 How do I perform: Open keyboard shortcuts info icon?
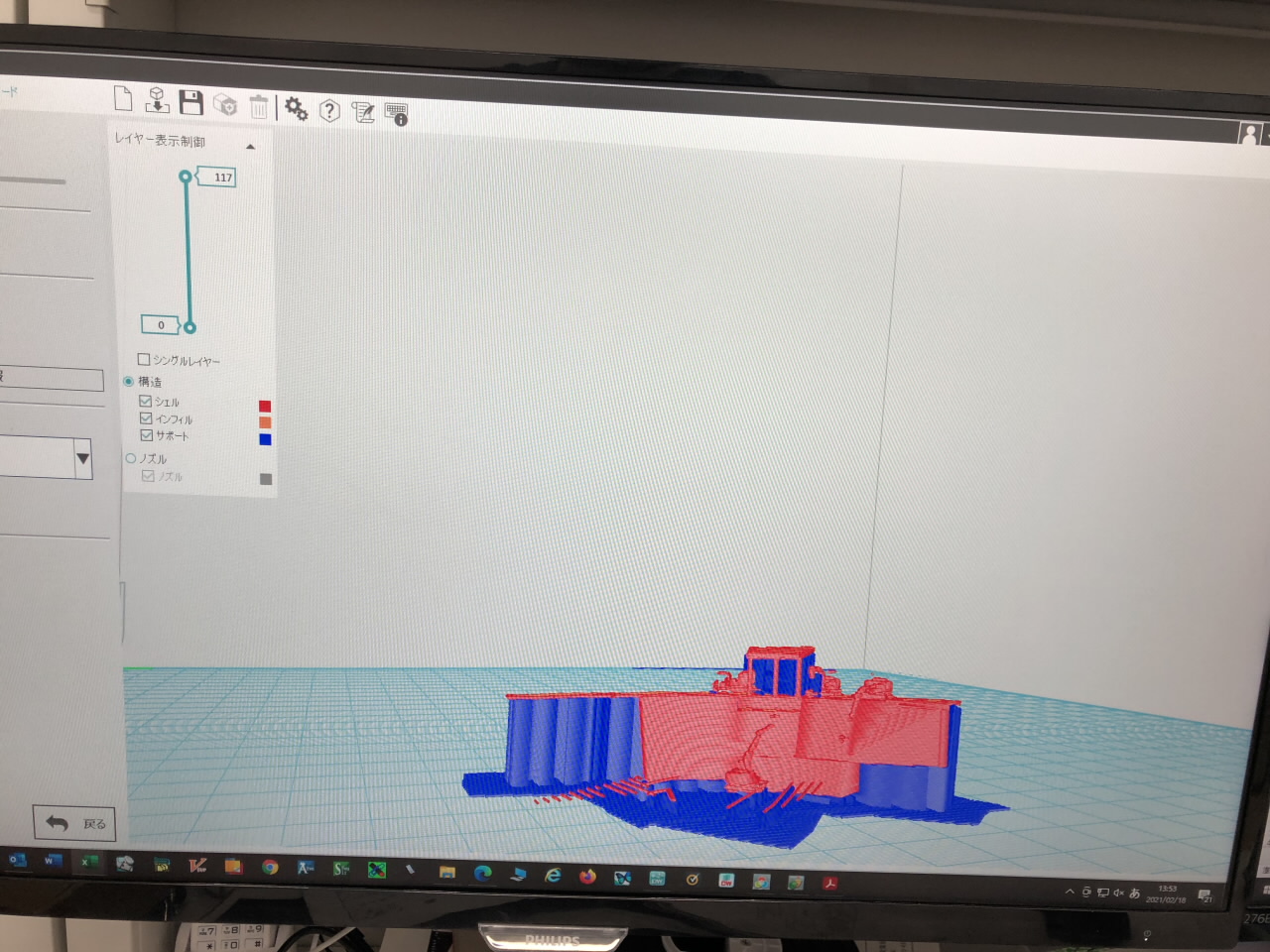[x=396, y=114]
